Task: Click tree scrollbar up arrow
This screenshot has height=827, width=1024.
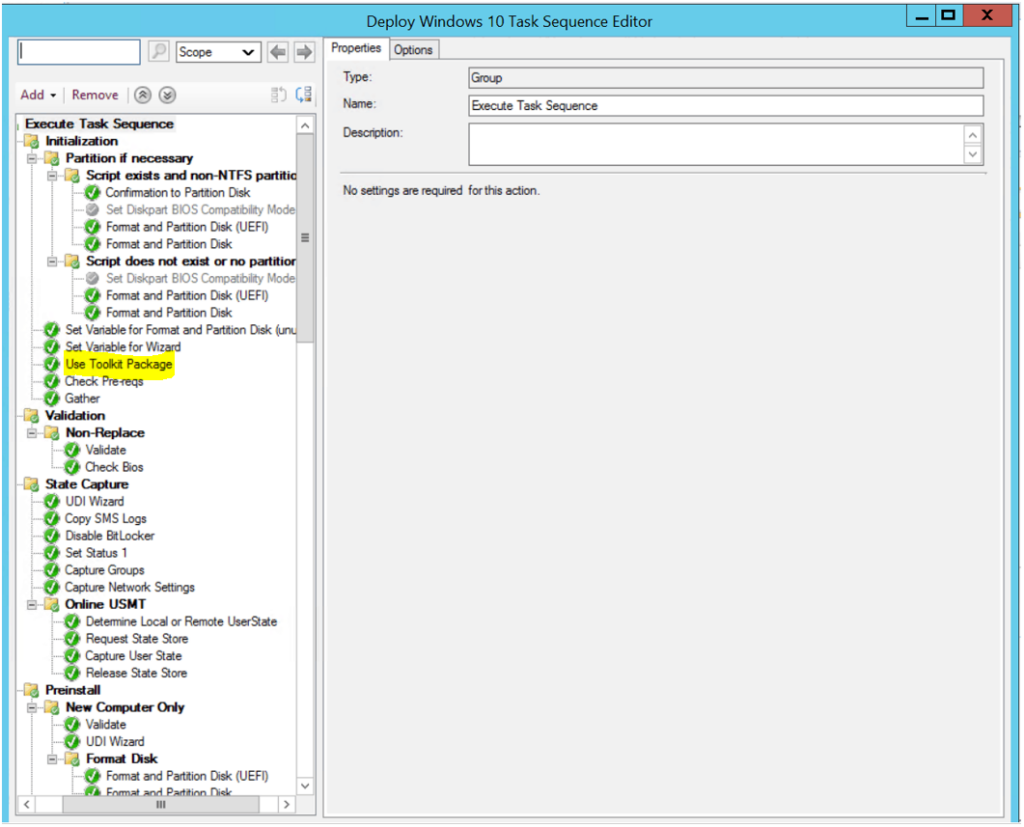Action: coord(305,125)
